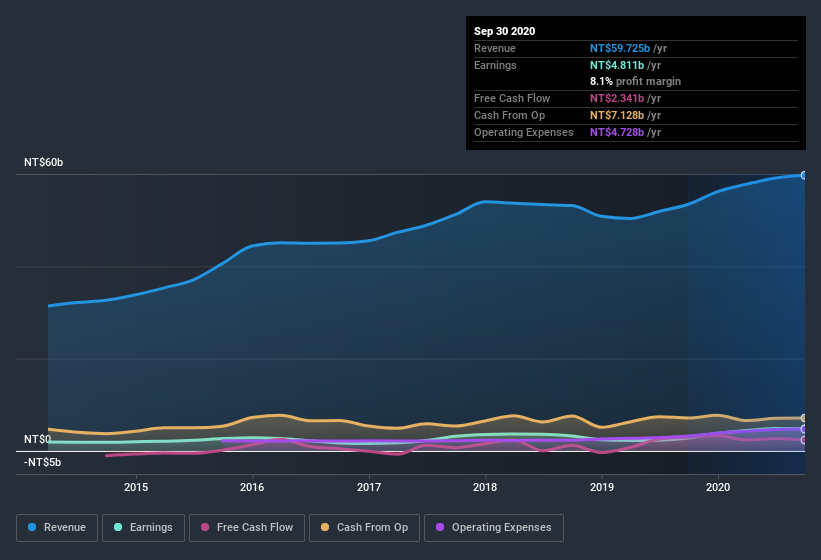Click the 2018 x-axis year label
This screenshot has width=821, height=560.
tap(485, 487)
